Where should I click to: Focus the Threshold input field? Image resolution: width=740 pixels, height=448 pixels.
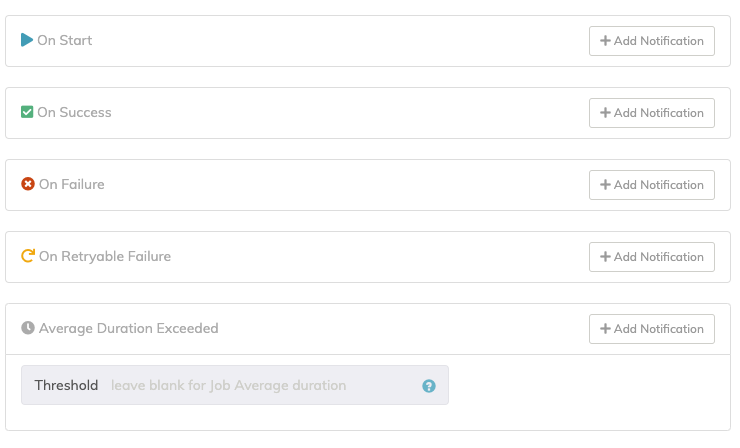tap(264, 385)
